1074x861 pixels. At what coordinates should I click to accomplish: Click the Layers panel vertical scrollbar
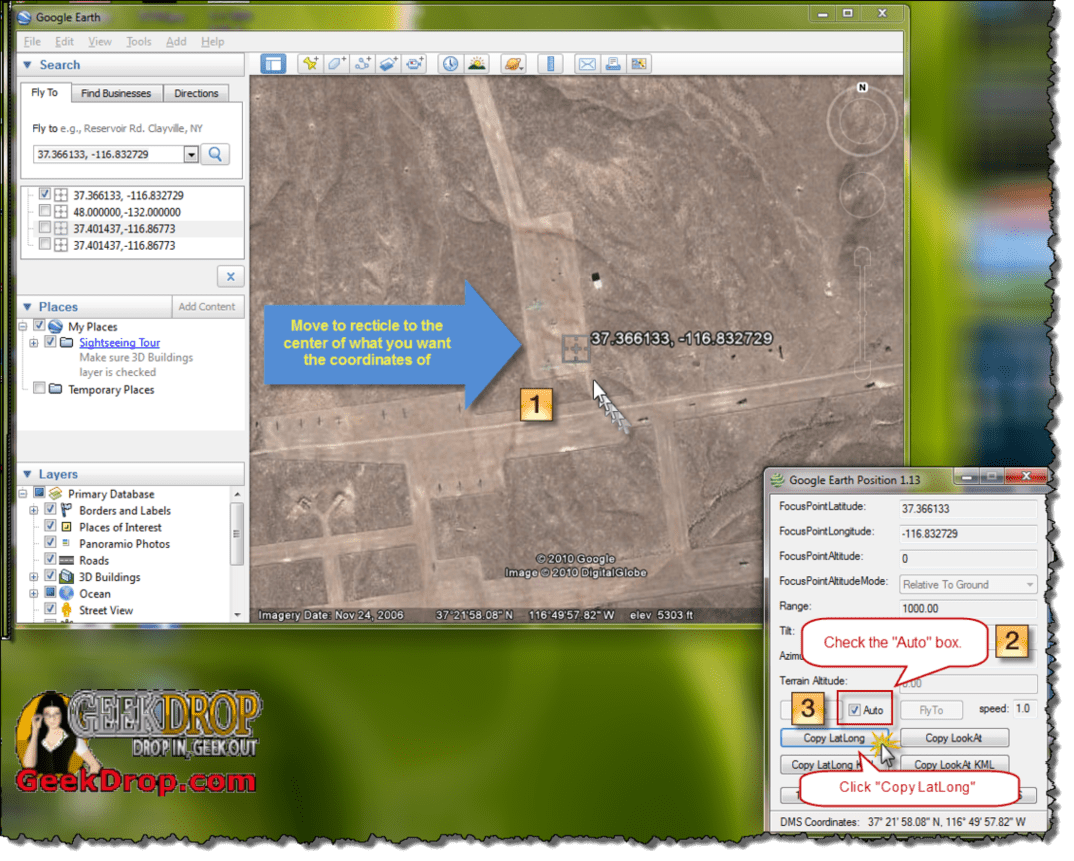(237, 534)
